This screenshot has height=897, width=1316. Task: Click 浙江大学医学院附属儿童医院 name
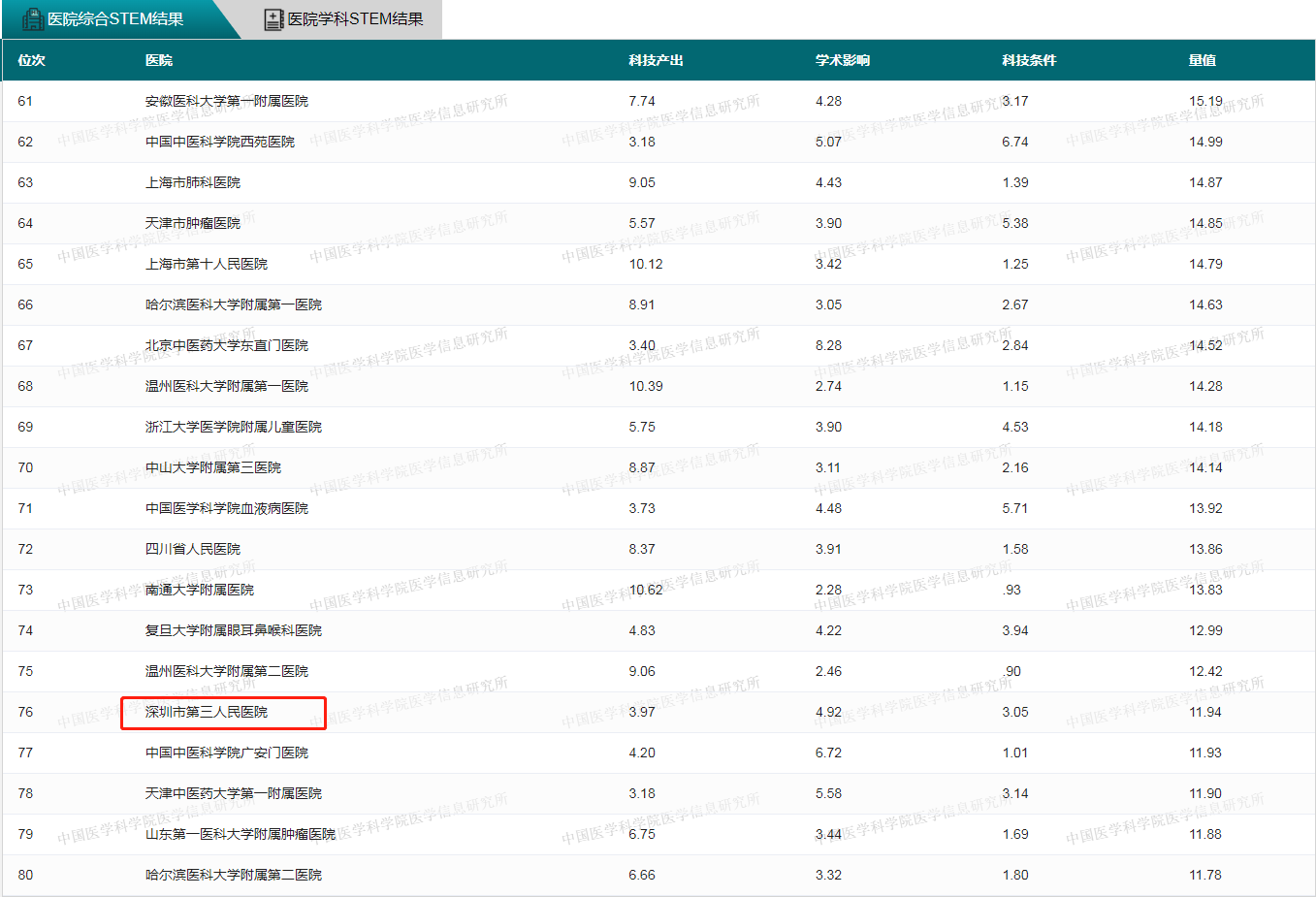[x=234, y=427]
